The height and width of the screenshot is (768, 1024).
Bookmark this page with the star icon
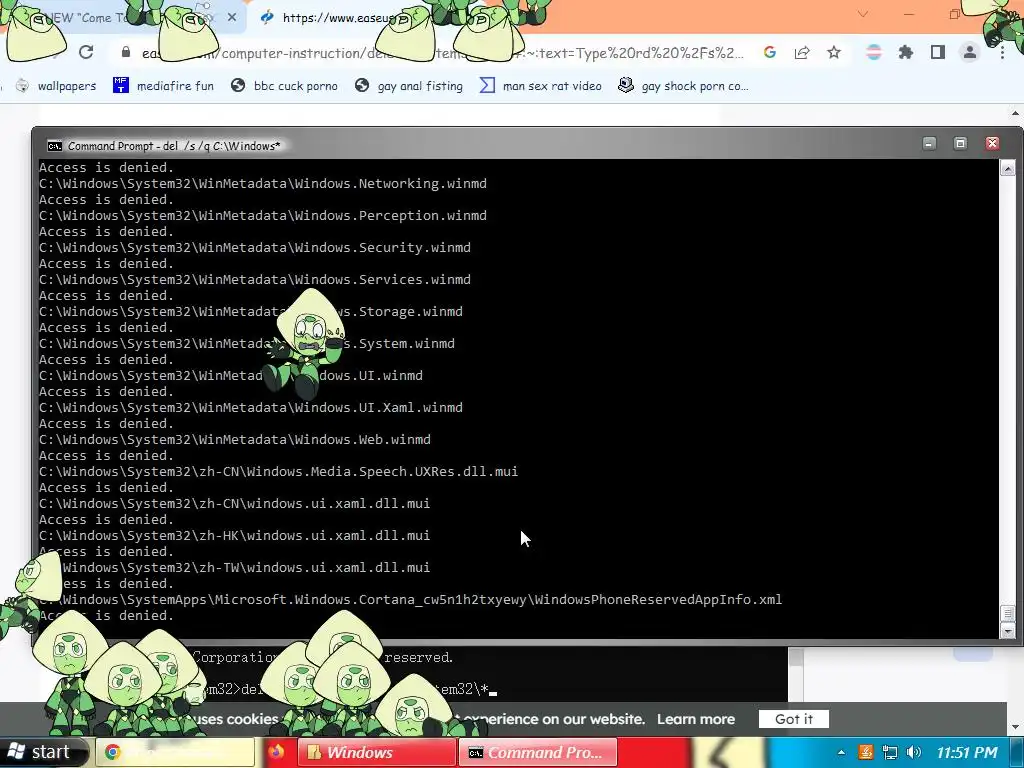pos(834,52)
